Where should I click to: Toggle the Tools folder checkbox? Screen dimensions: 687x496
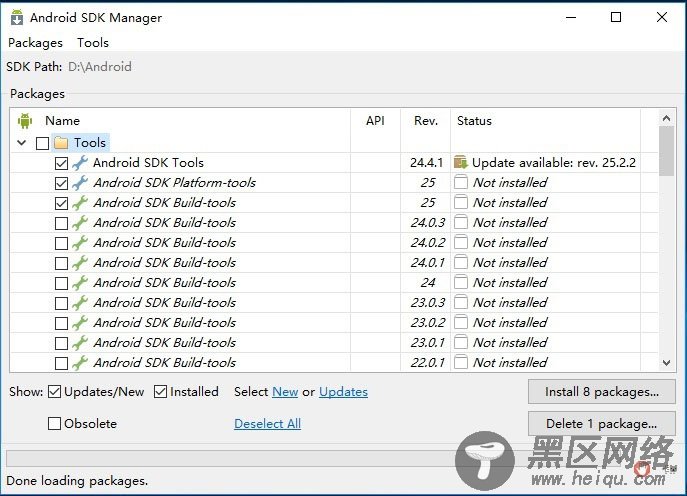42,143
